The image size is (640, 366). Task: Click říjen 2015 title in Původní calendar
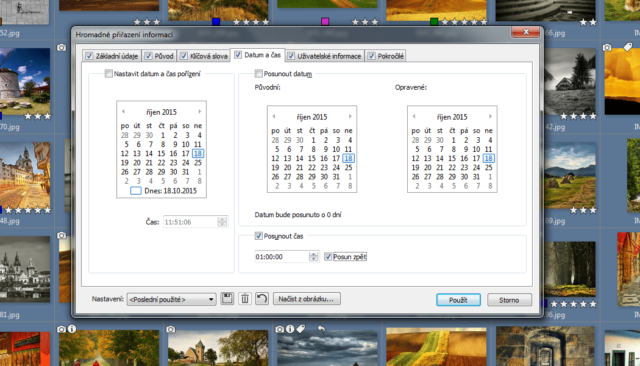point(312,117)
